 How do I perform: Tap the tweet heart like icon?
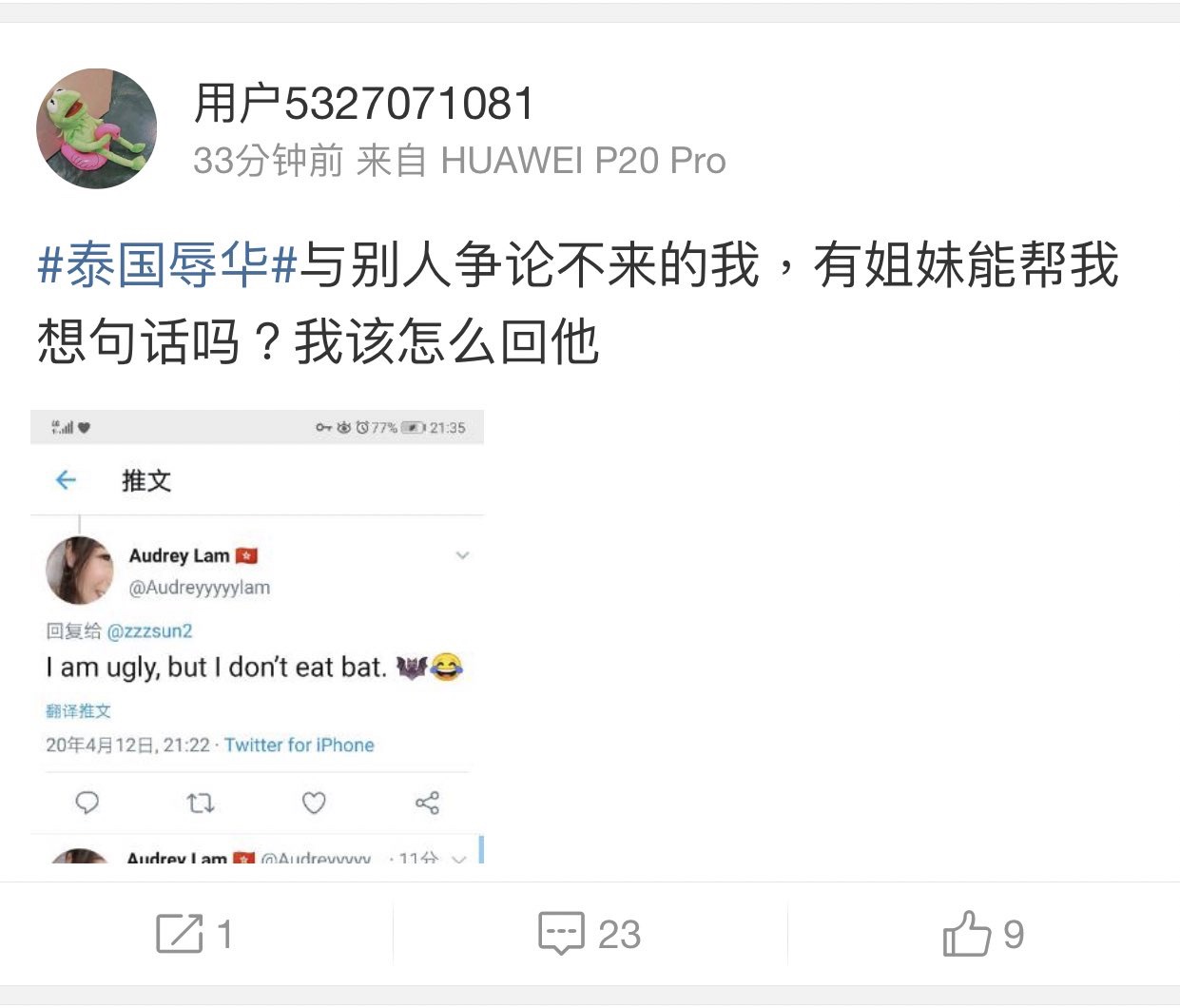(314, 804)
